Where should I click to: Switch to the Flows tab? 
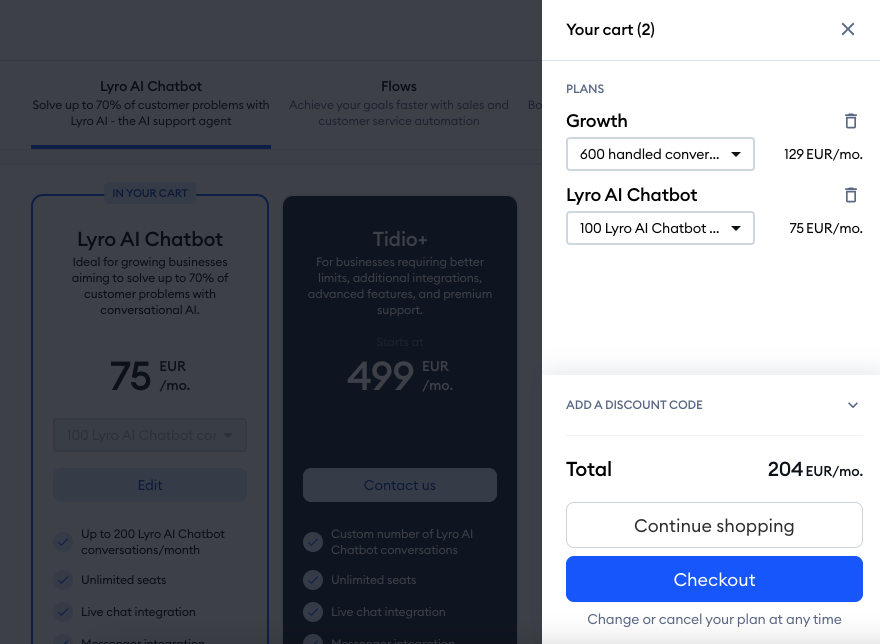pos(399,86)
